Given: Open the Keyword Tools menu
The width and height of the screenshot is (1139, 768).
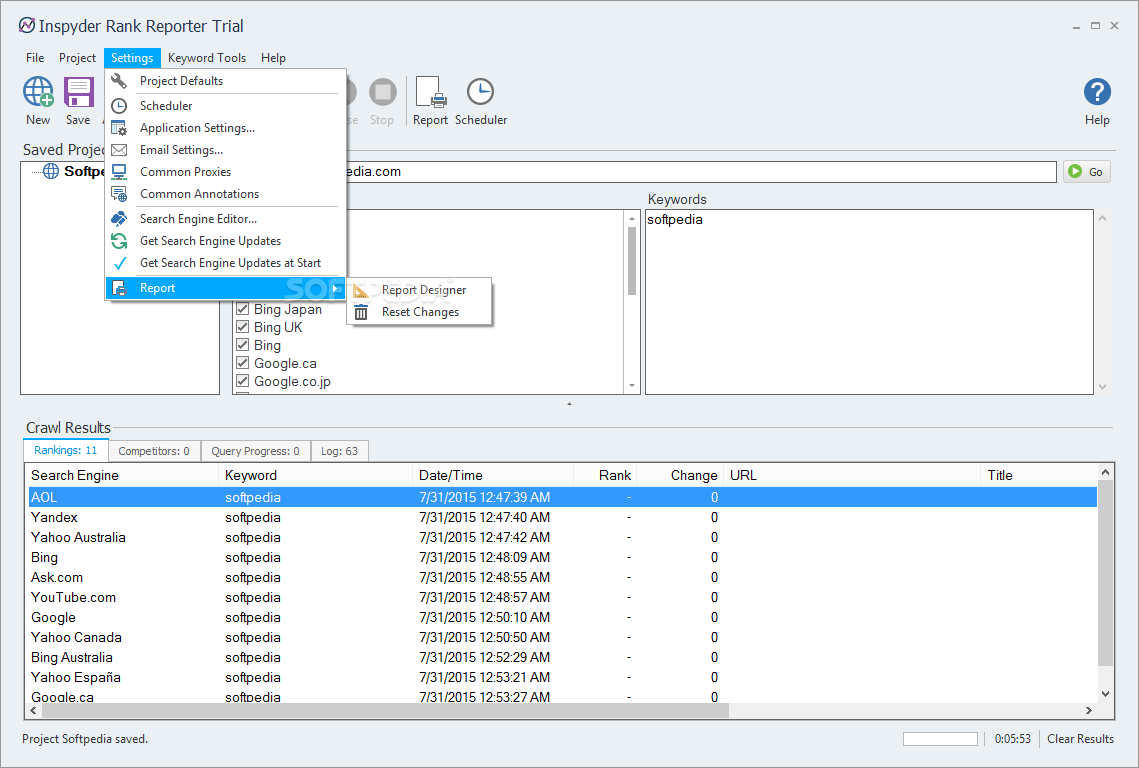Looking at the screenshot, I should (x=207, y=57).
